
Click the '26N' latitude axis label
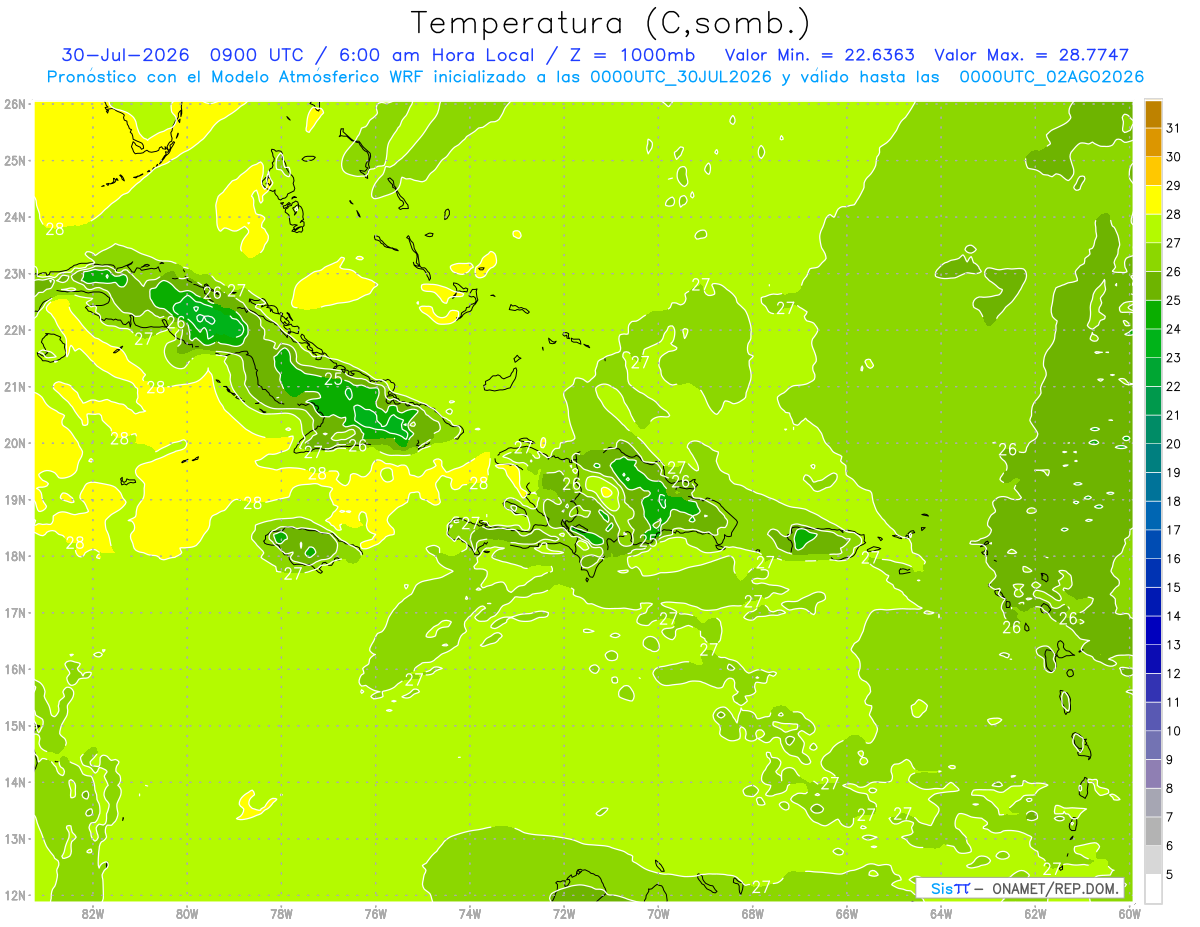click(x=15, y=104)
